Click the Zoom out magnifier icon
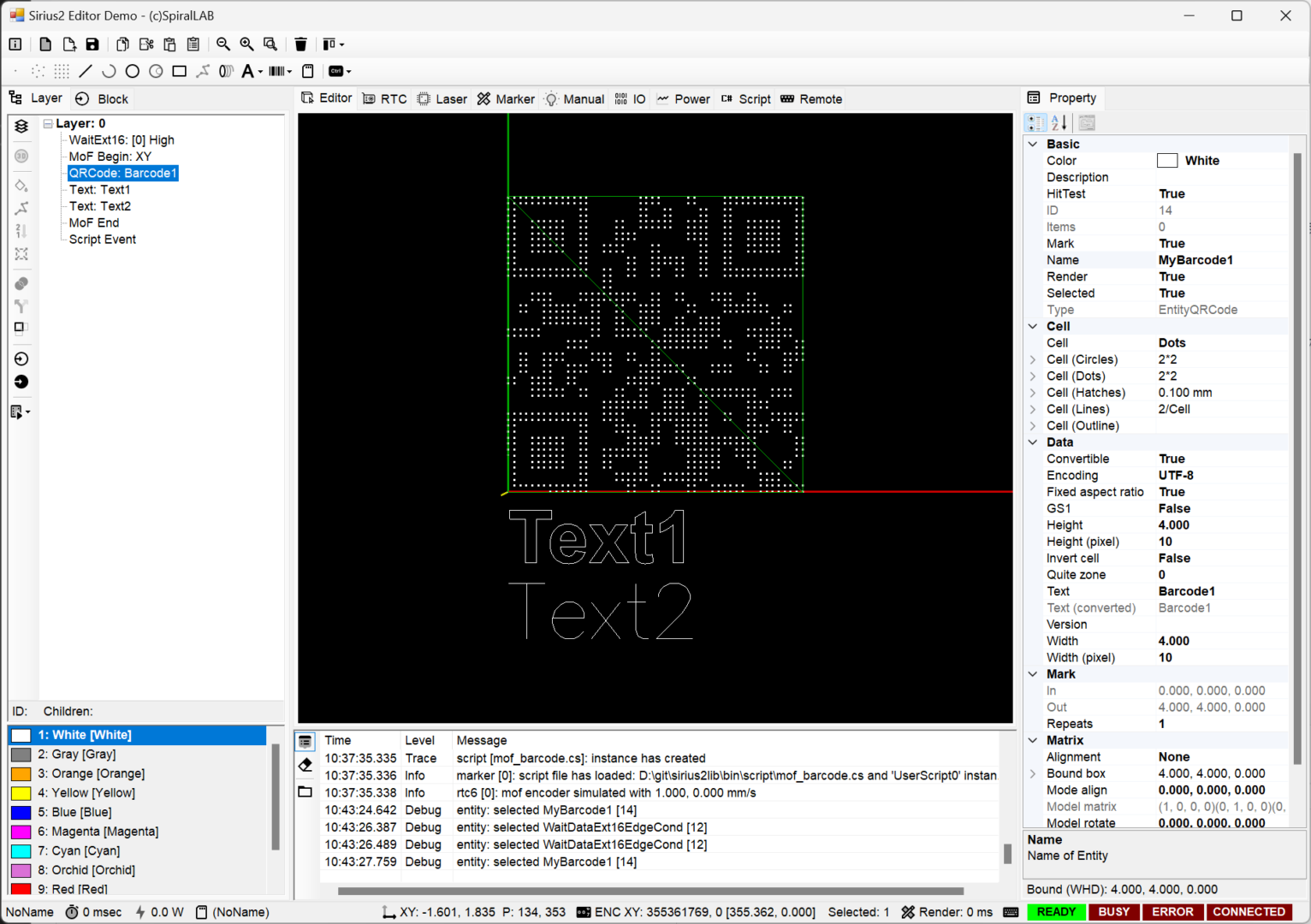 point(223,44)
